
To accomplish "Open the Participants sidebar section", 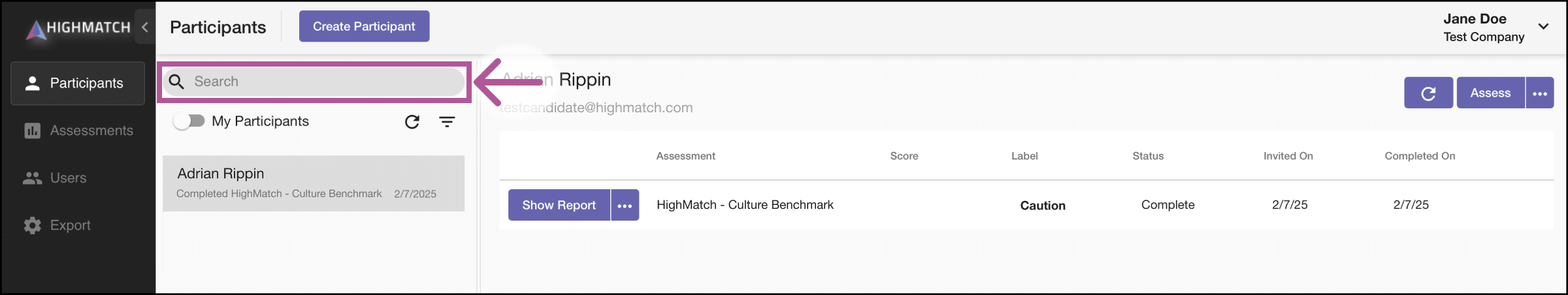I will pos(78,83).
